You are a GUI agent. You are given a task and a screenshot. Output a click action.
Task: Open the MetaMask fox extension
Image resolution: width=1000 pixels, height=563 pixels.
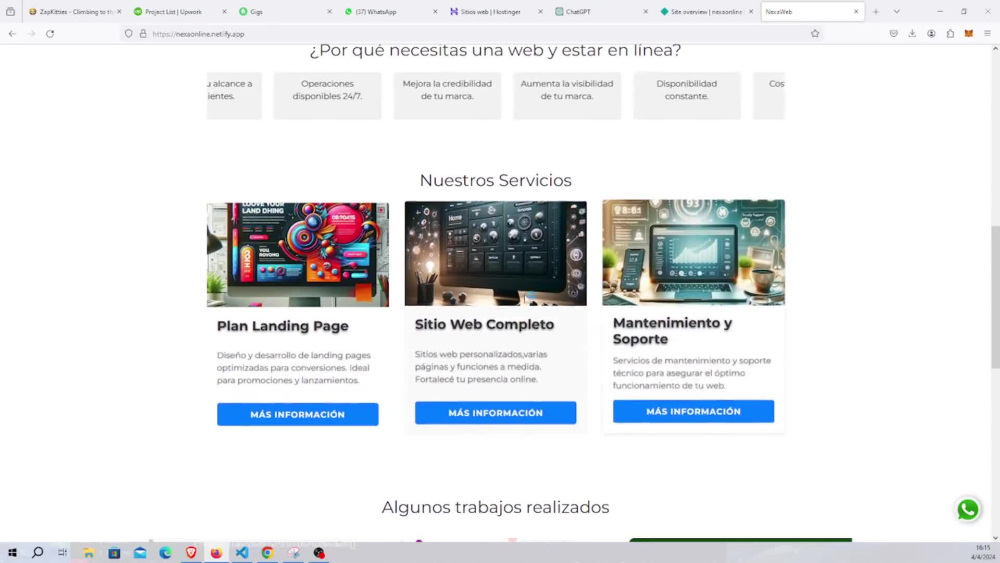coord(969,34)
